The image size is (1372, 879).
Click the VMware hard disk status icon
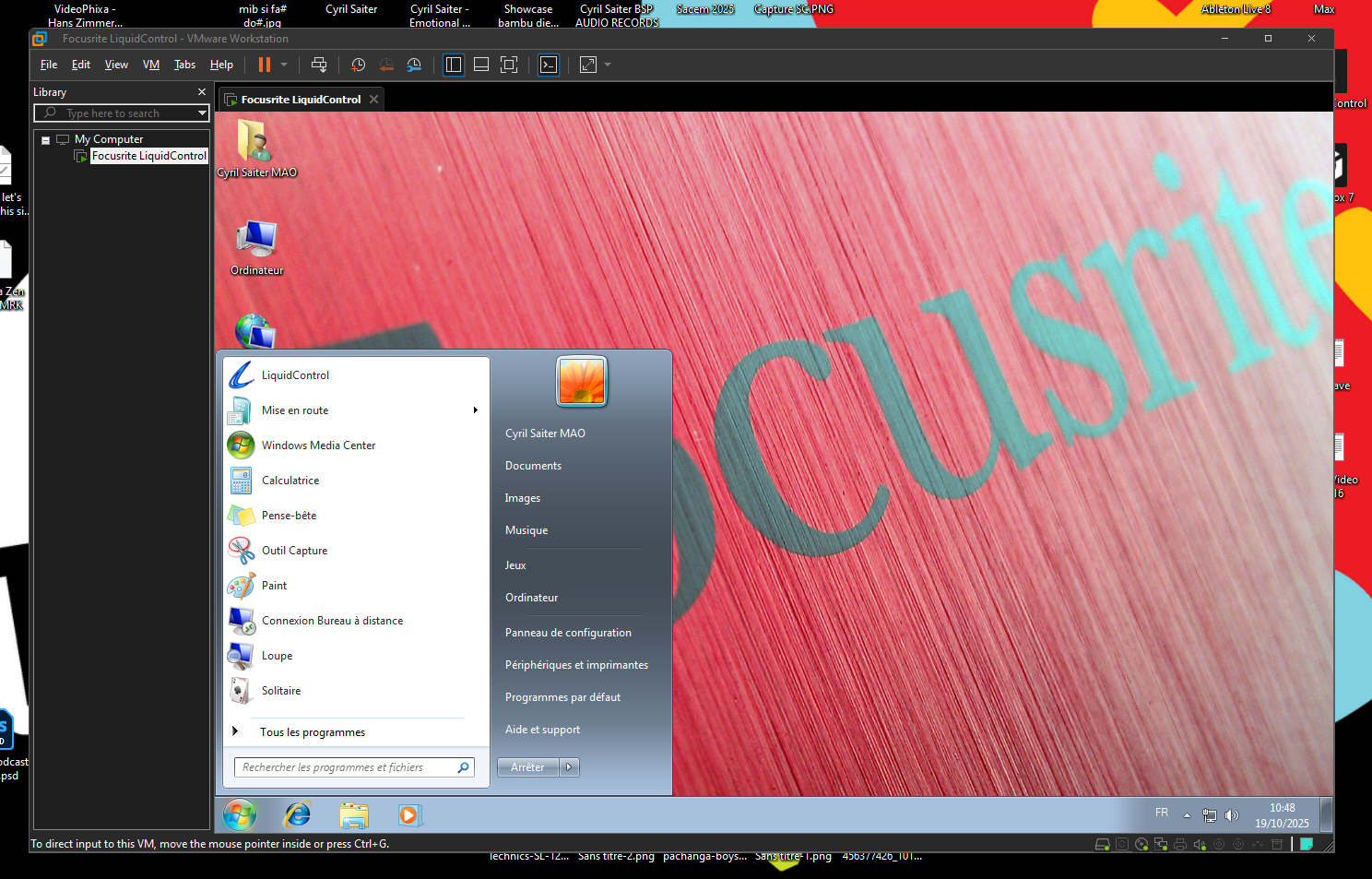(1102, 844)
